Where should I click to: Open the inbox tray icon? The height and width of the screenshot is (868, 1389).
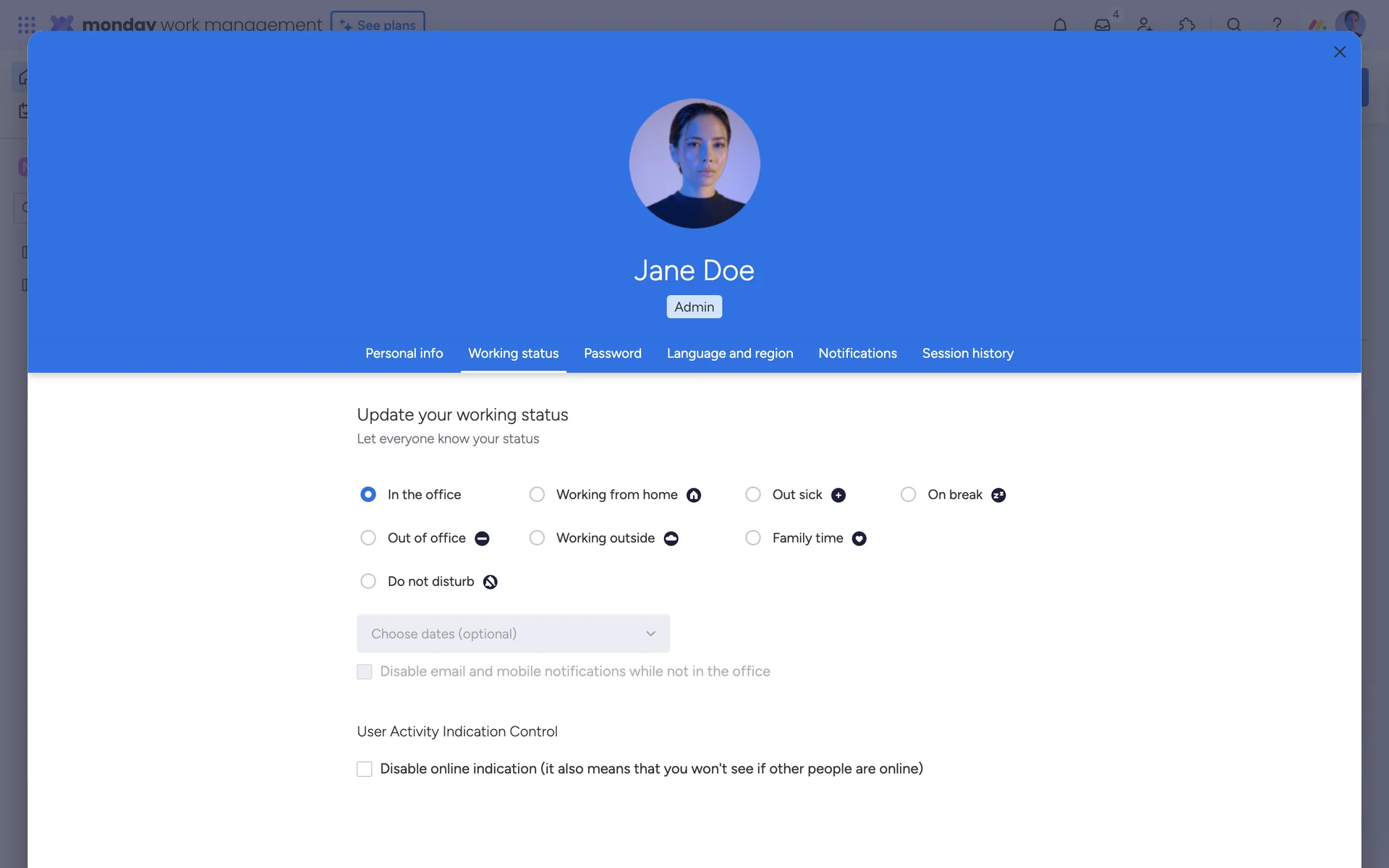[1103, 25]
